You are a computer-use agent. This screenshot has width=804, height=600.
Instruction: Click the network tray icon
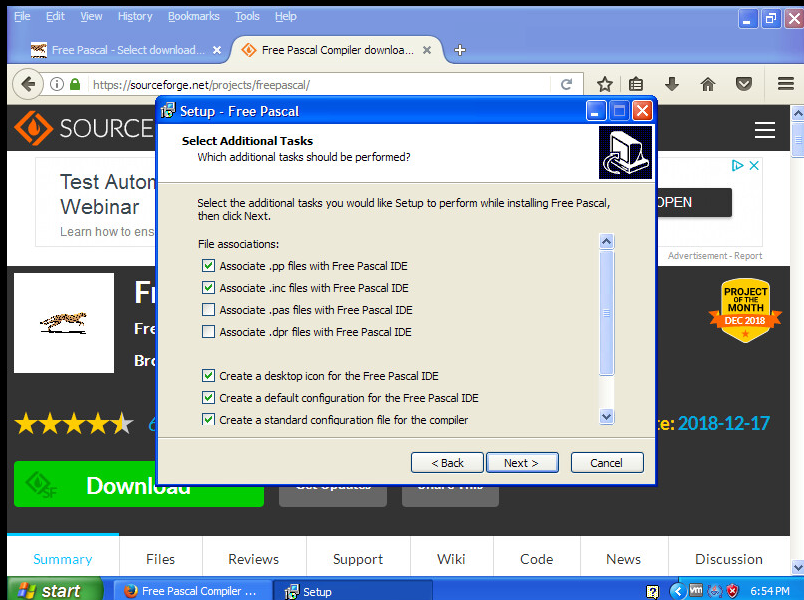(715, 591)
